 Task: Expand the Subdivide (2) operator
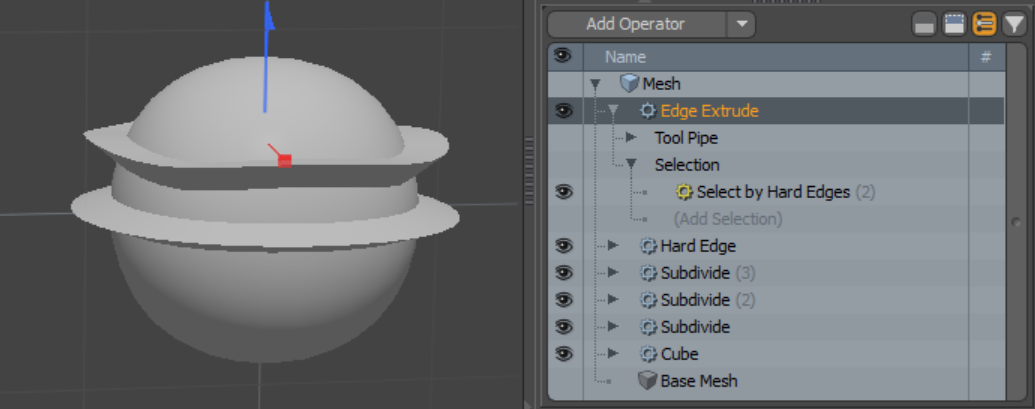(613, 299)
